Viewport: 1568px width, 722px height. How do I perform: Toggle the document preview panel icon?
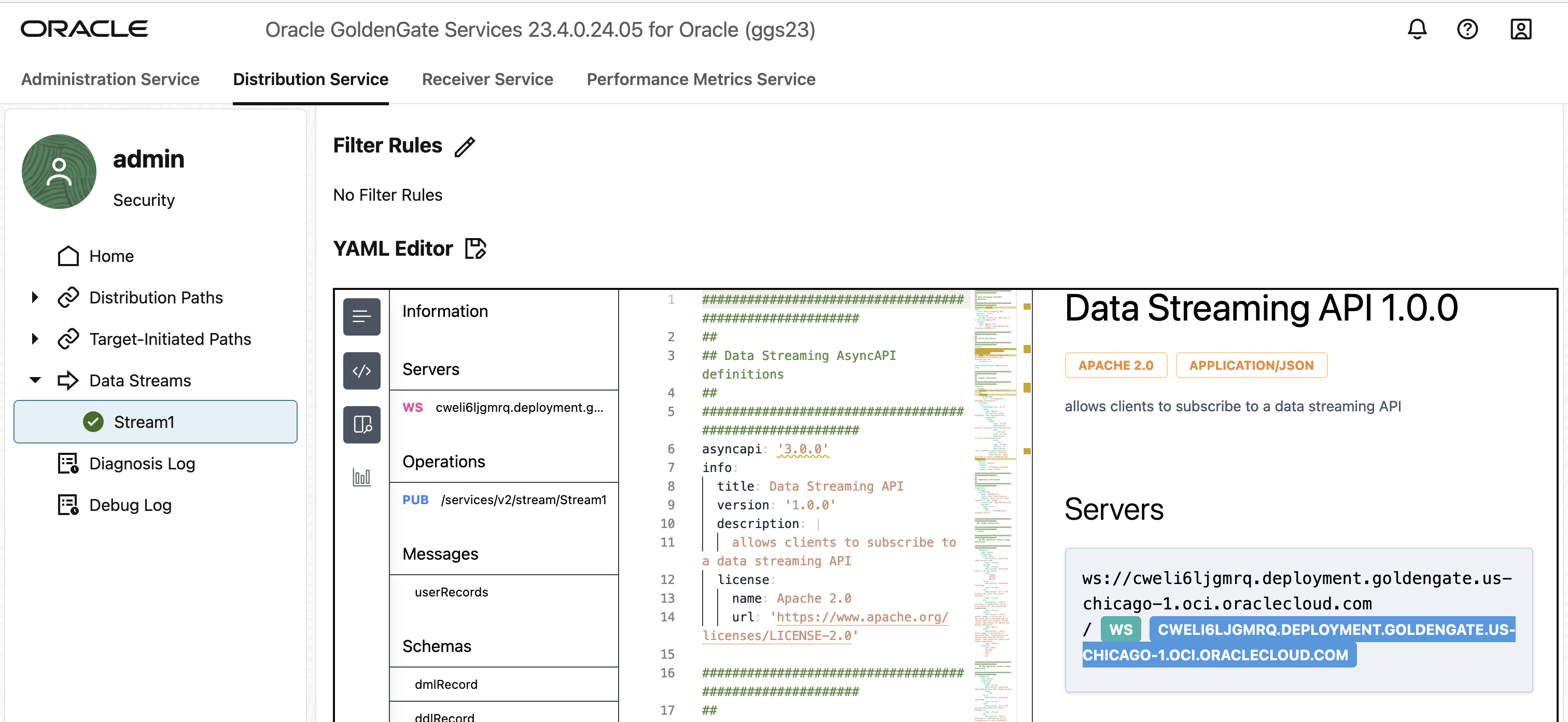coord(361,424)
